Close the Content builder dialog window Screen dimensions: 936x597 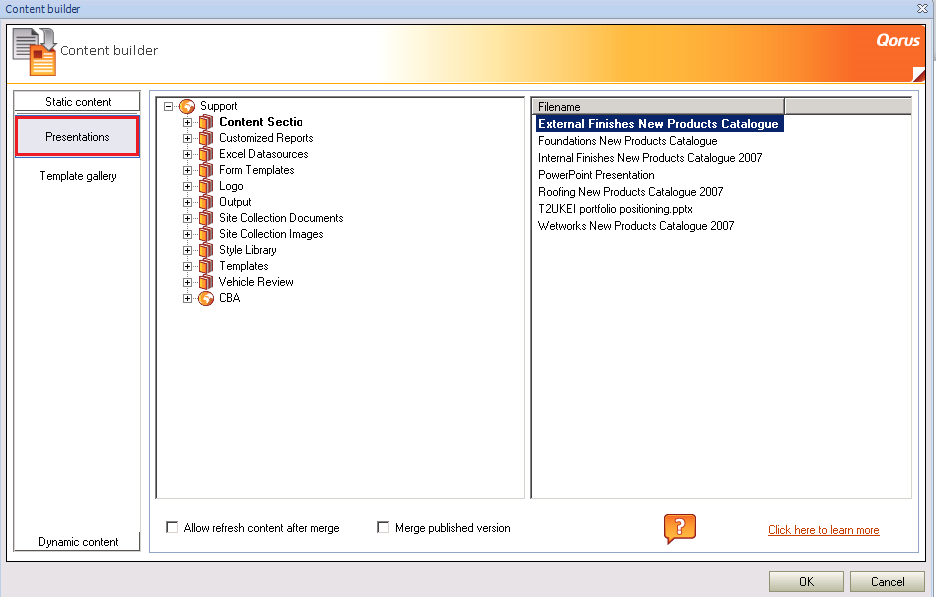(922, 8)
